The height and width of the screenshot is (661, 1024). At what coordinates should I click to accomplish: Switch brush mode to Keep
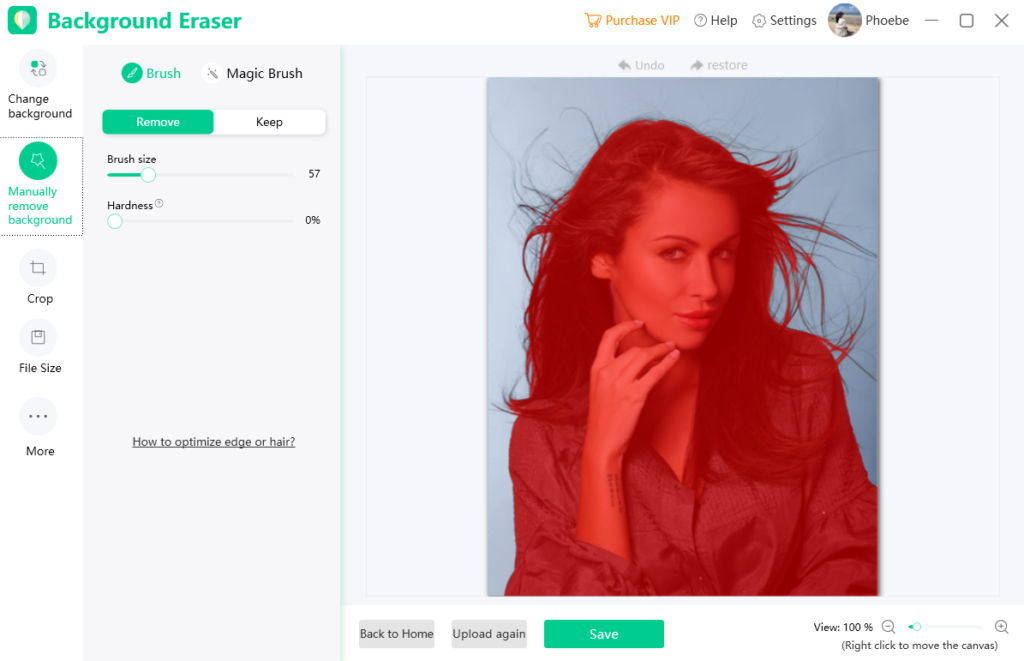pos(269,122)
